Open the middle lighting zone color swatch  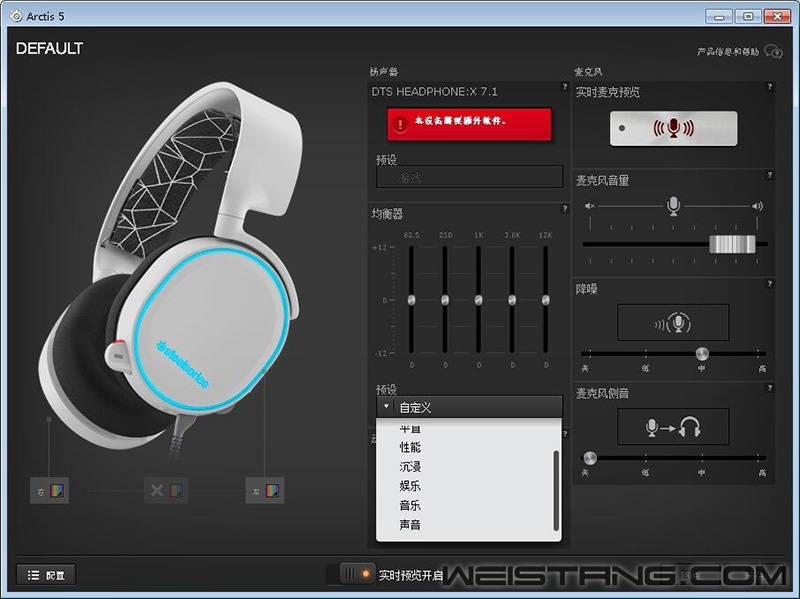click(176, 491)
